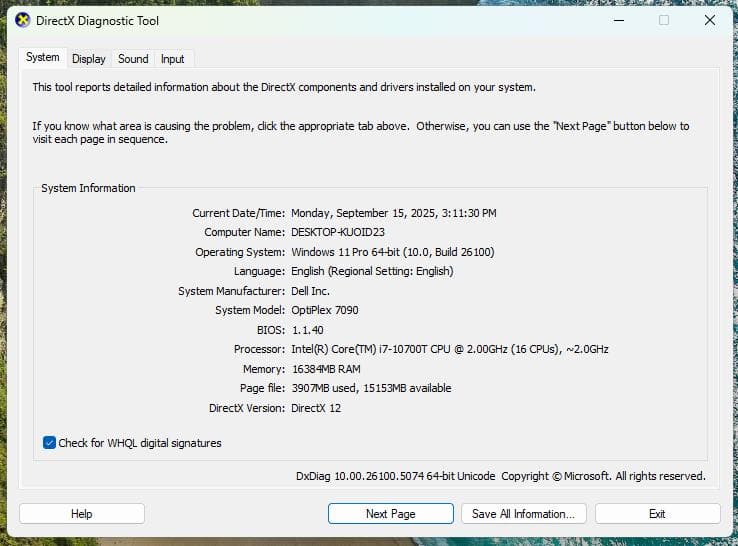
Task: Open the Sound tab
Action: (x=133, y=59)
